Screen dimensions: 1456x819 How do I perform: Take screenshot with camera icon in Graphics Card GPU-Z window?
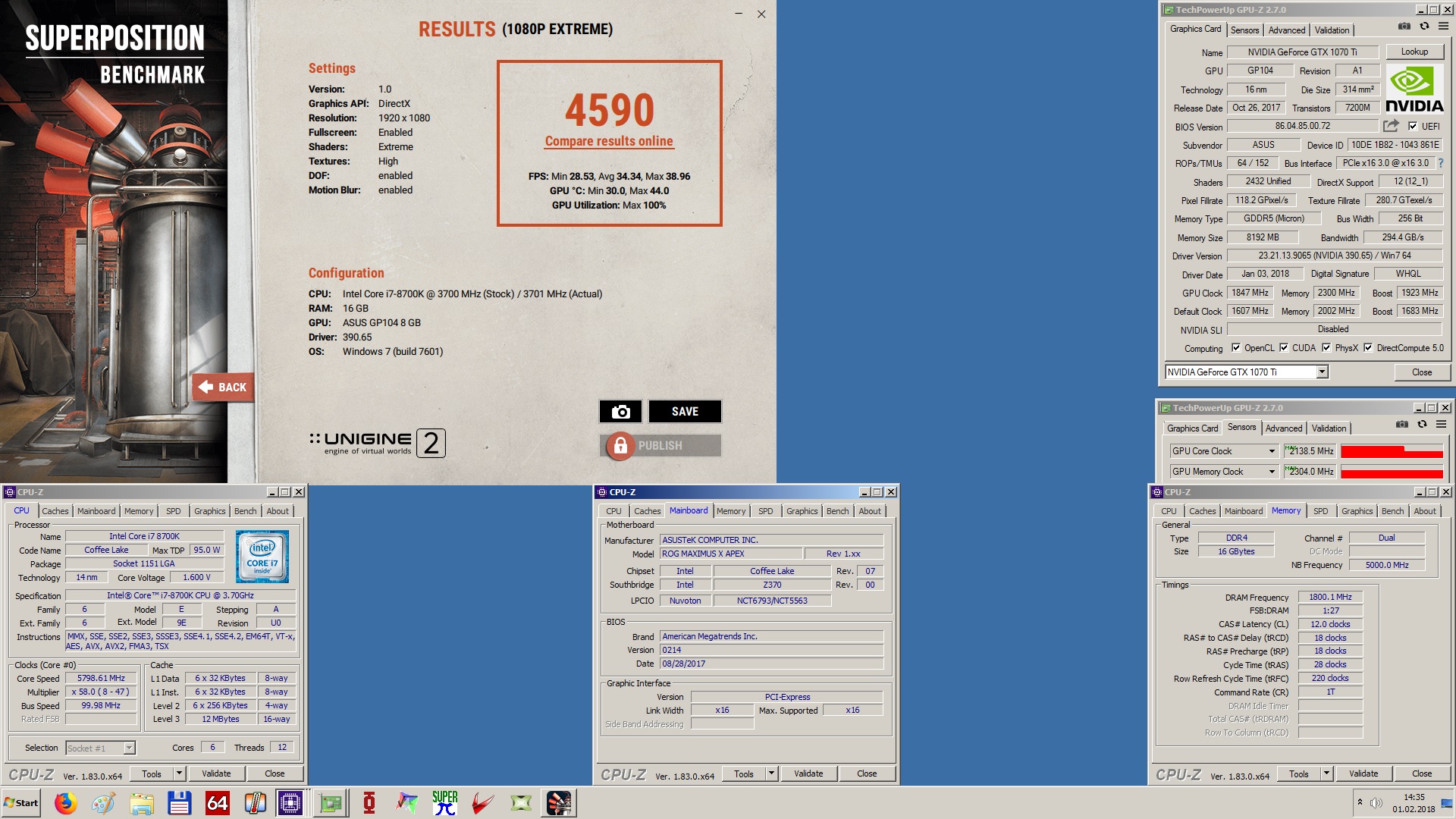pyautogui.click(x=1404, y=27)
